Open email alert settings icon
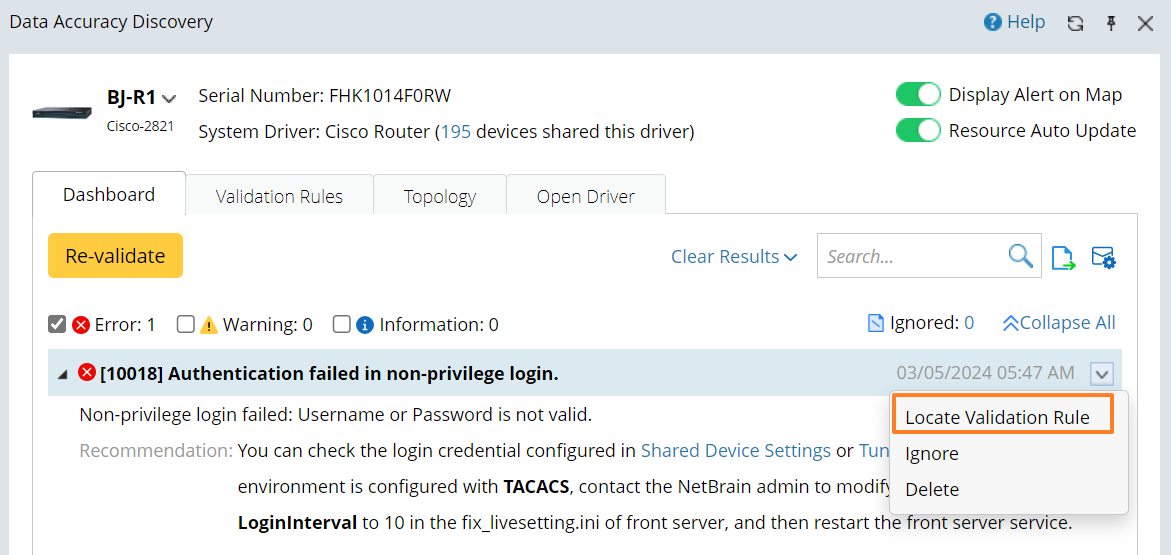The width and height of the screenshot is (1171, 555). pyautogui.click(x=1103, y=258)
